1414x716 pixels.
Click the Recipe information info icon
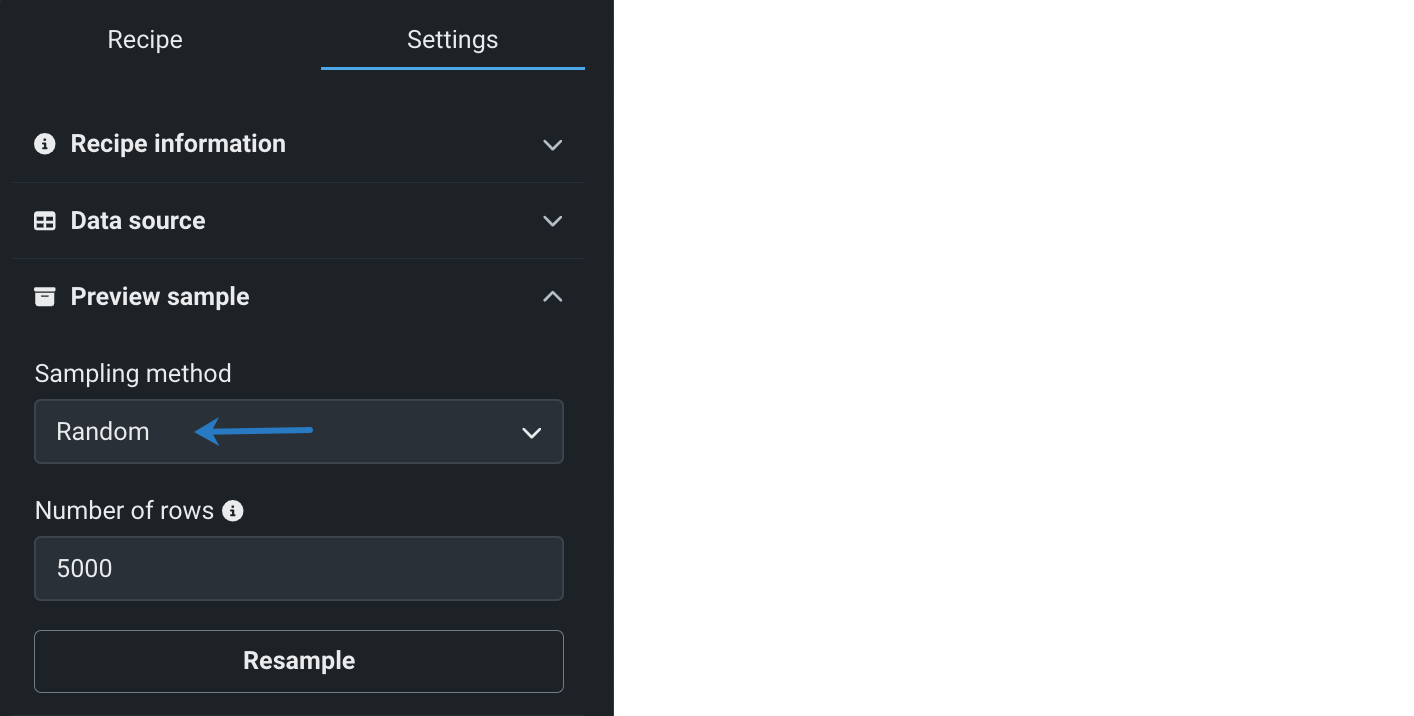45,144
